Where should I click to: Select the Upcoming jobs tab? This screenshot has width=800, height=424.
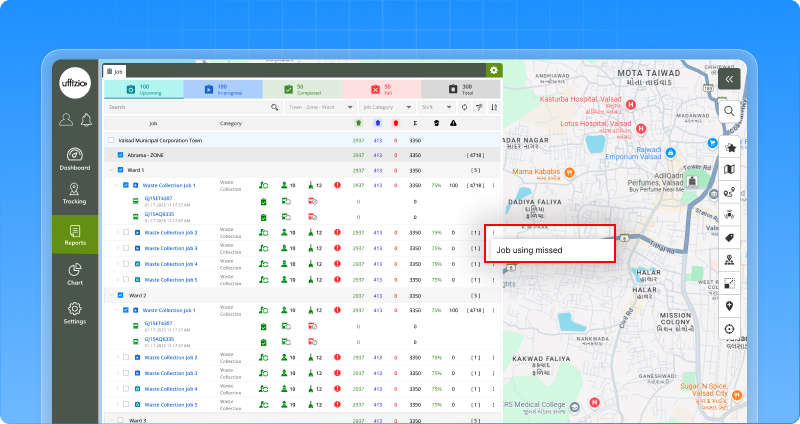pyautogui.click(x=143, y=90)
